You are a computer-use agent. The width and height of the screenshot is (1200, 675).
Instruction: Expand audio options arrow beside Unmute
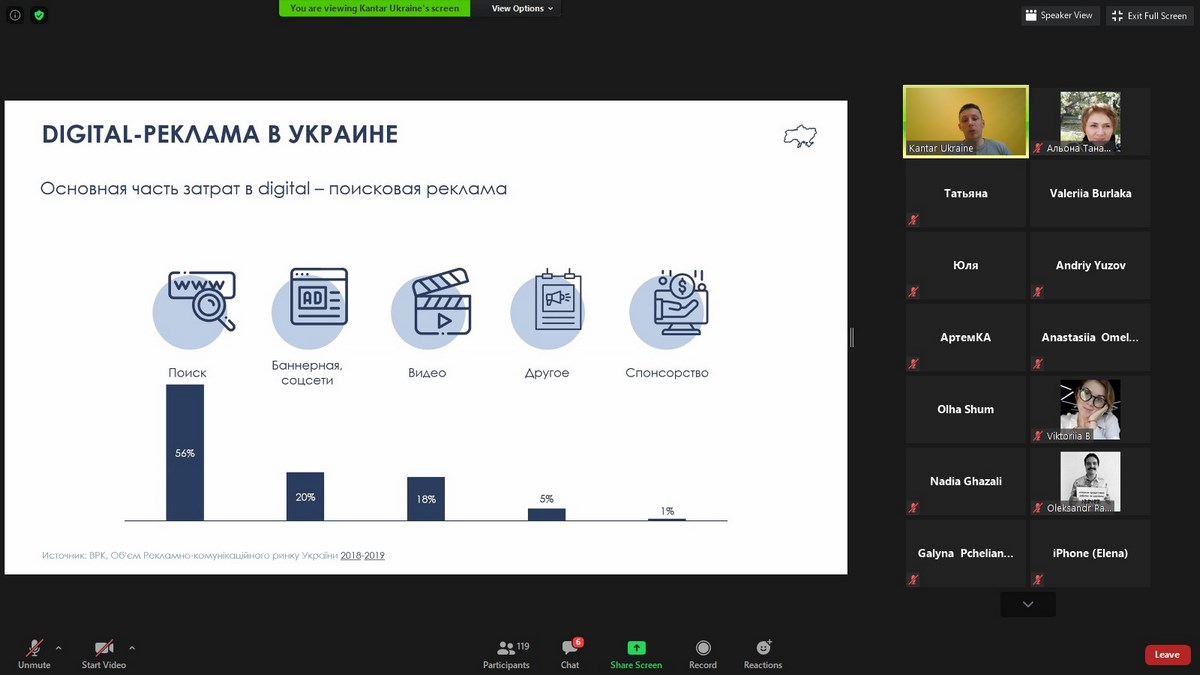pyautogui.click(x=58, y=647)
